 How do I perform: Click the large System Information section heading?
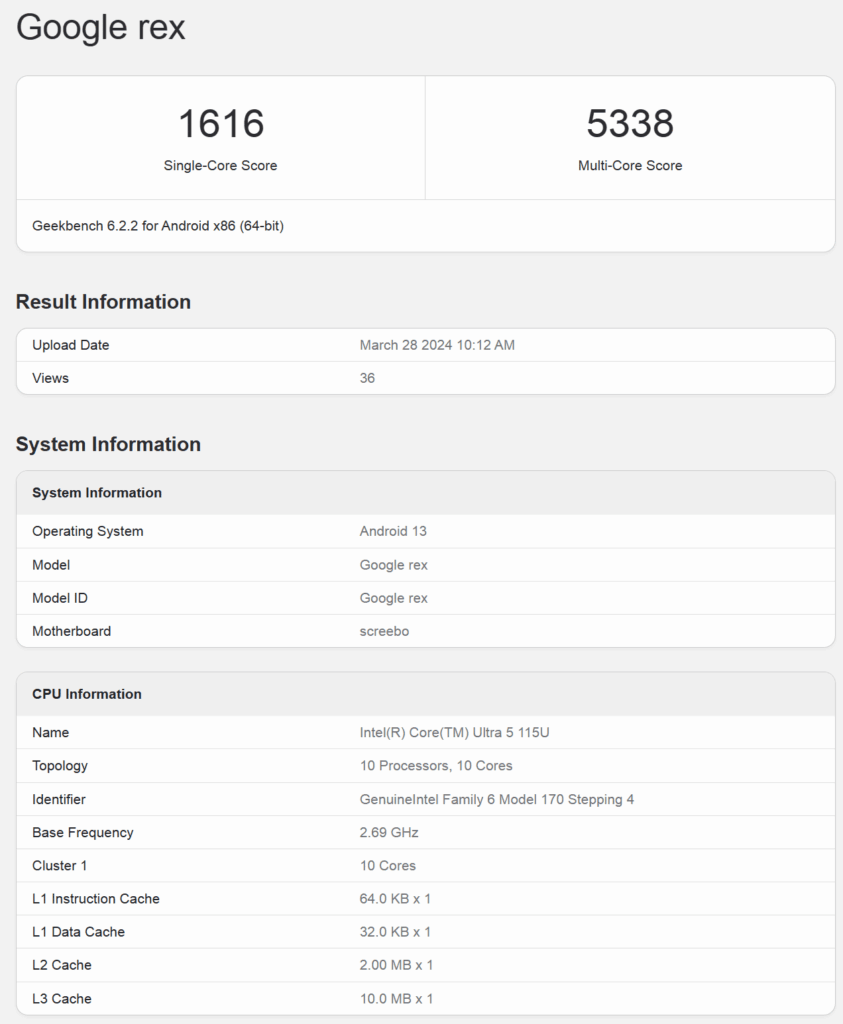108,444
